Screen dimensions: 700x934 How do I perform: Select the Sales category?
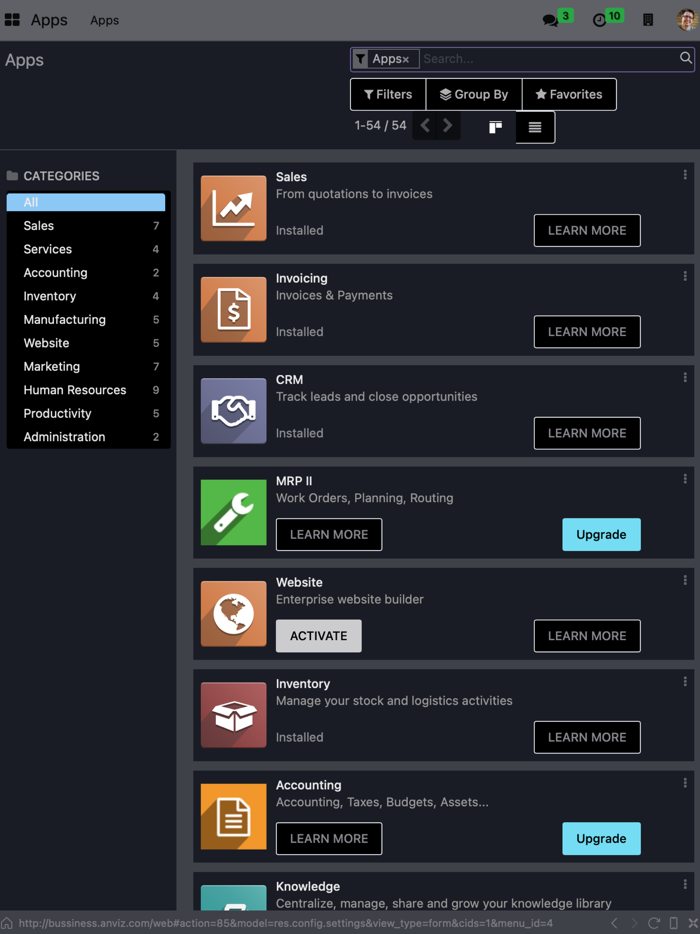click(x=86, y=226)
